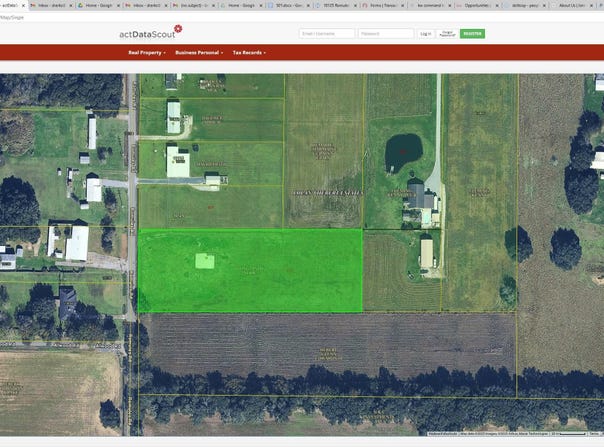Viewport: 604px width, 447px height.
Task: Click the actDataScout logo
Action: [x=151, y=32]
